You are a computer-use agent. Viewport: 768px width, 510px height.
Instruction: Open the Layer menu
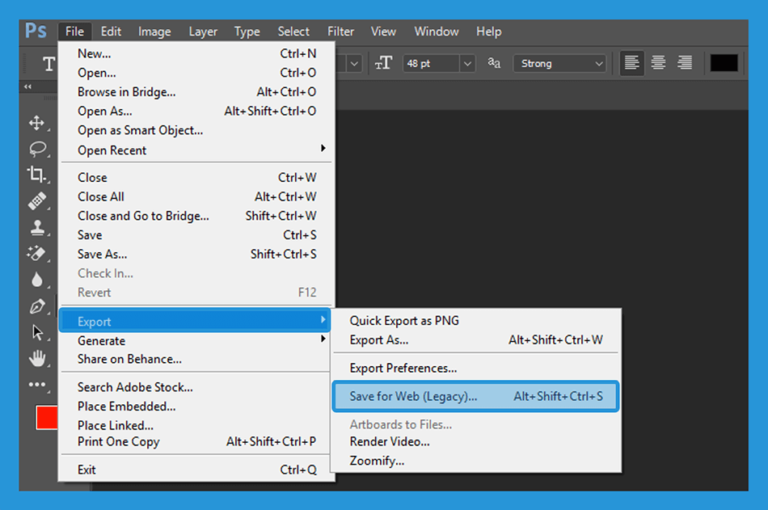pos(203,32)
